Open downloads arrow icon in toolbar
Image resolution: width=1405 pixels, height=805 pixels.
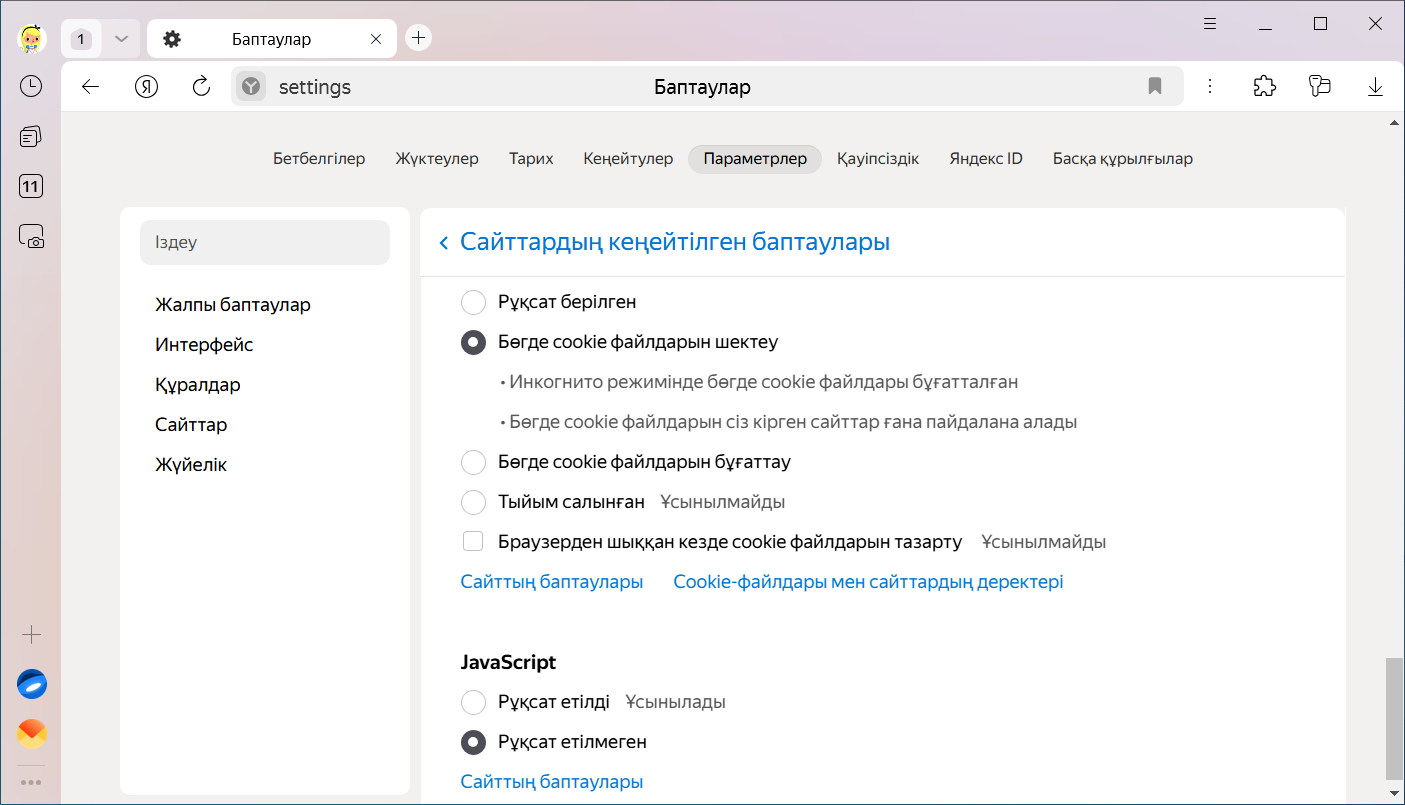pos(1375,87)
